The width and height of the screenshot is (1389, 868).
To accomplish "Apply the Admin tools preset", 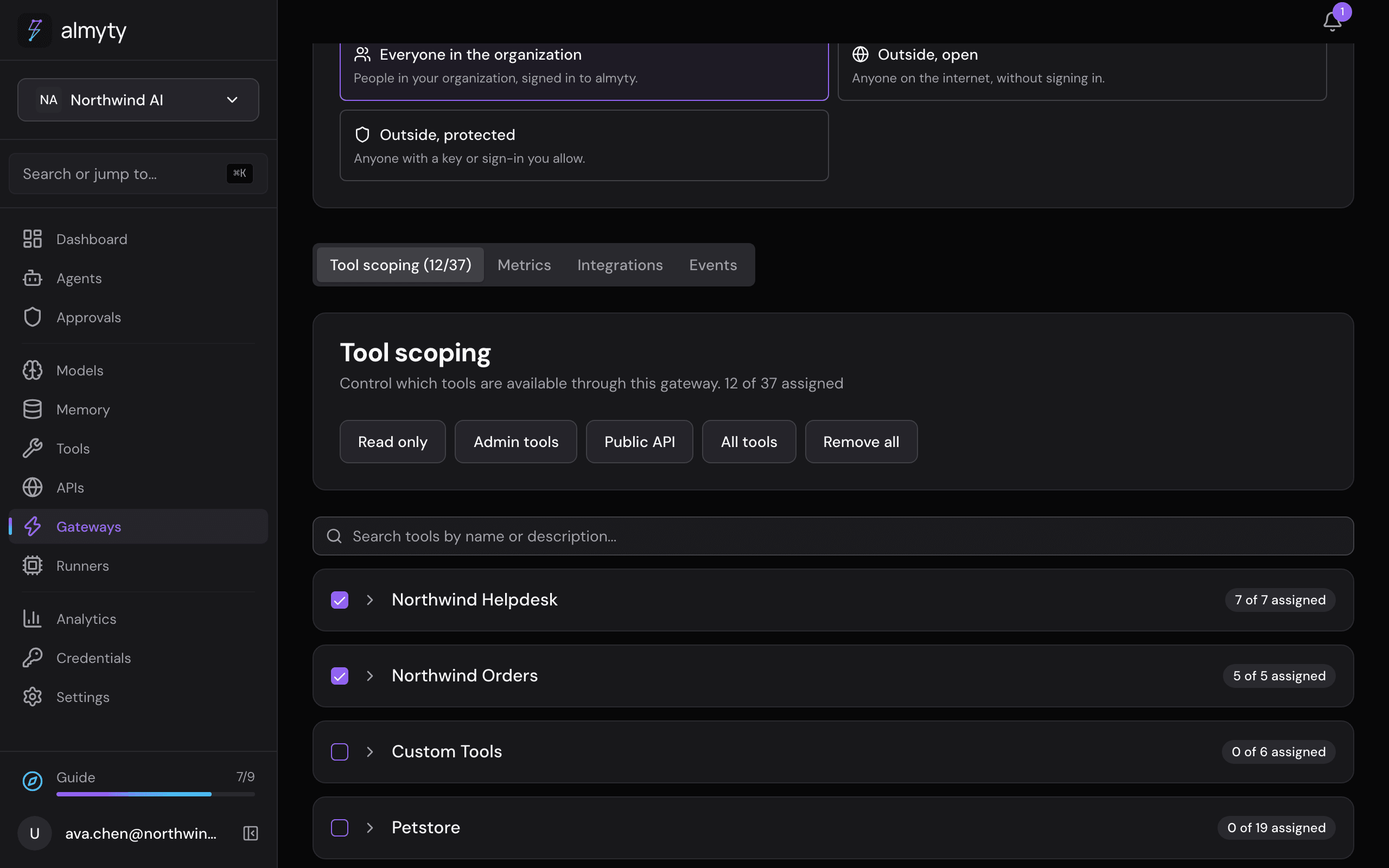I will tap(515, 442).
